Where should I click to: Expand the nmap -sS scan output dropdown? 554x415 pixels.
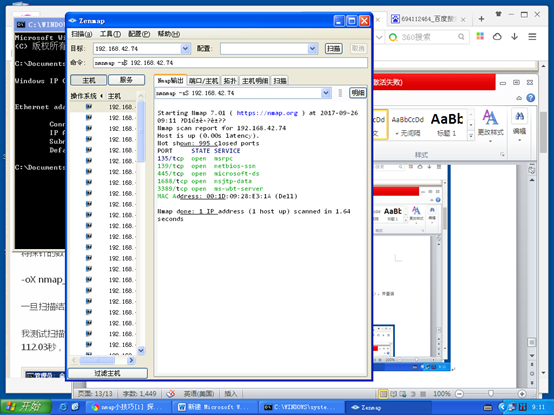pyautogui.click(x=326, y=93)
